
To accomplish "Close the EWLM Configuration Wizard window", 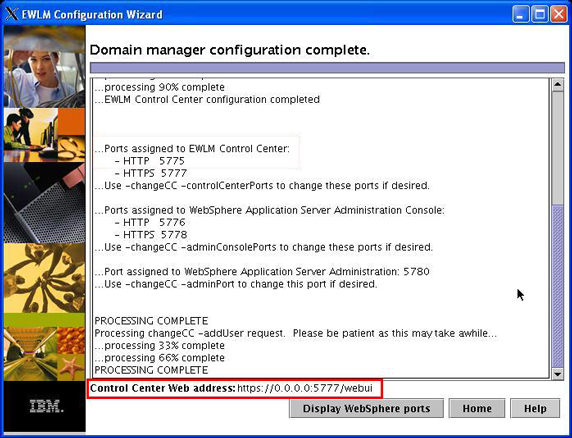I will (x=559, y=15).
